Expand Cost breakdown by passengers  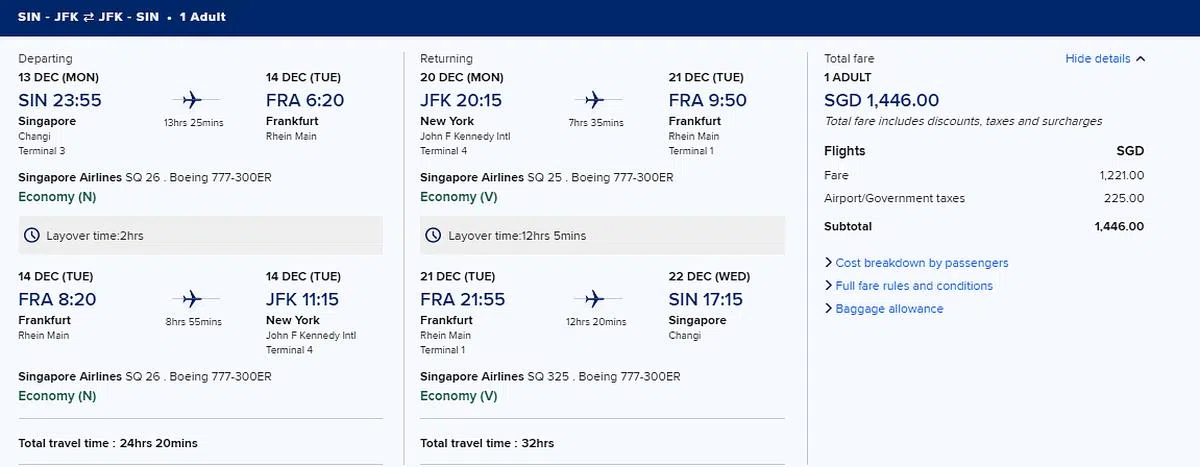(921, 263)
